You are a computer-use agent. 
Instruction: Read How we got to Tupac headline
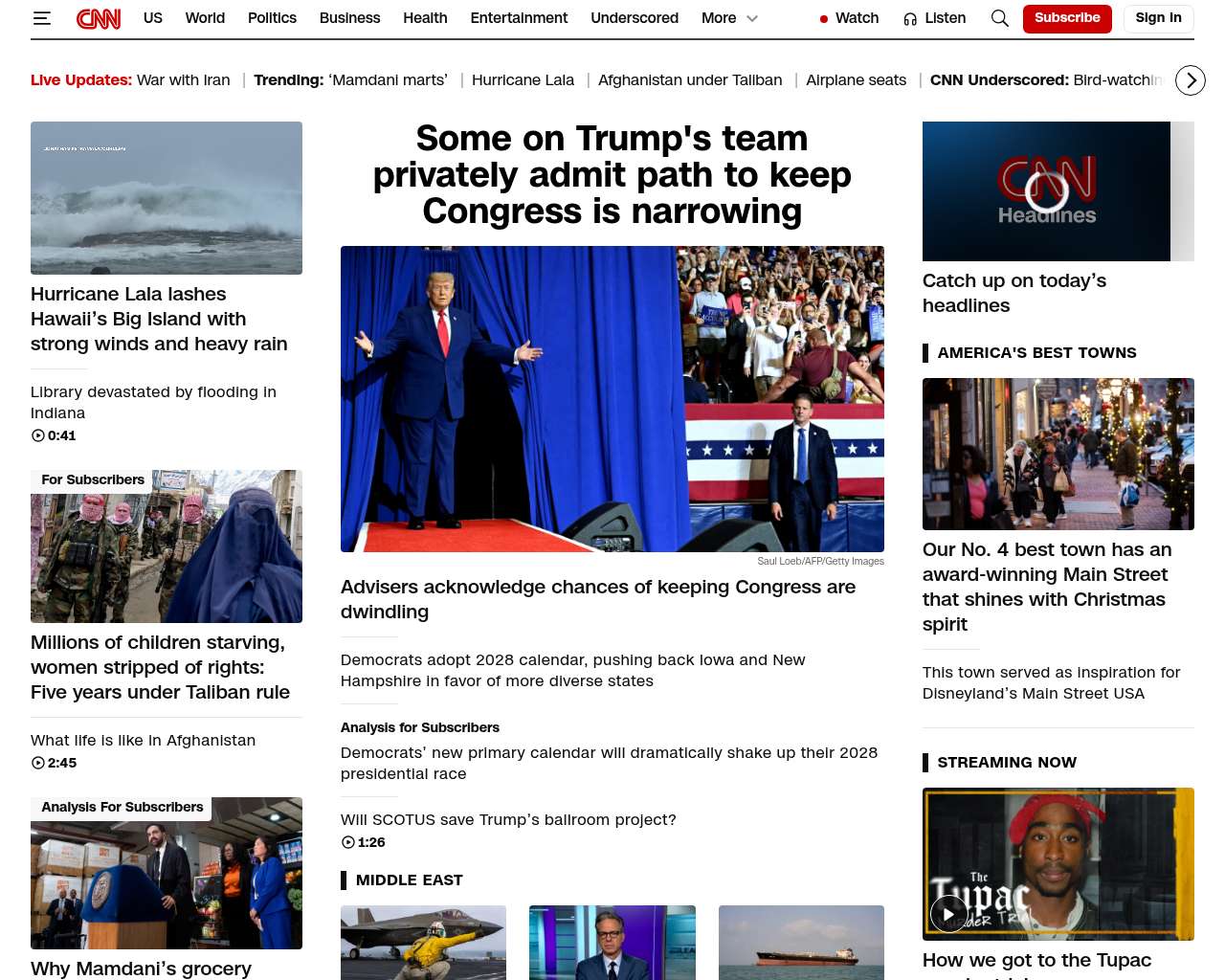point(1036,965)
